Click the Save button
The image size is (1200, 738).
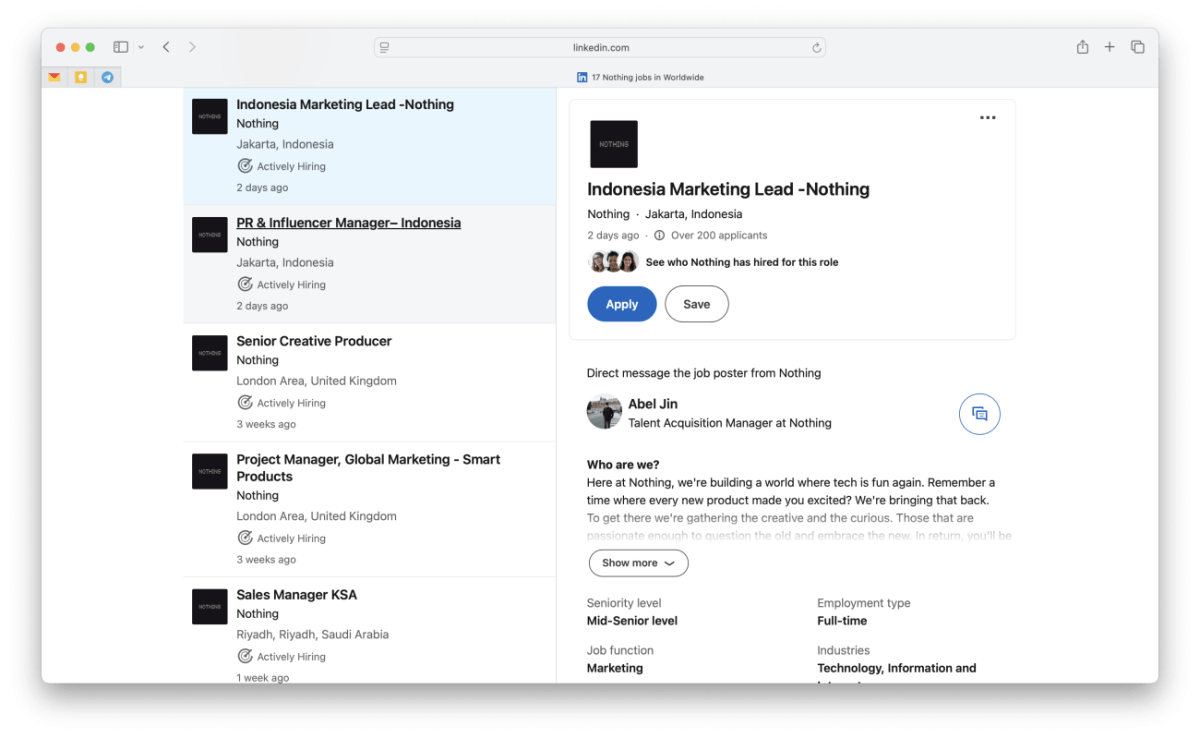[697, 304]
